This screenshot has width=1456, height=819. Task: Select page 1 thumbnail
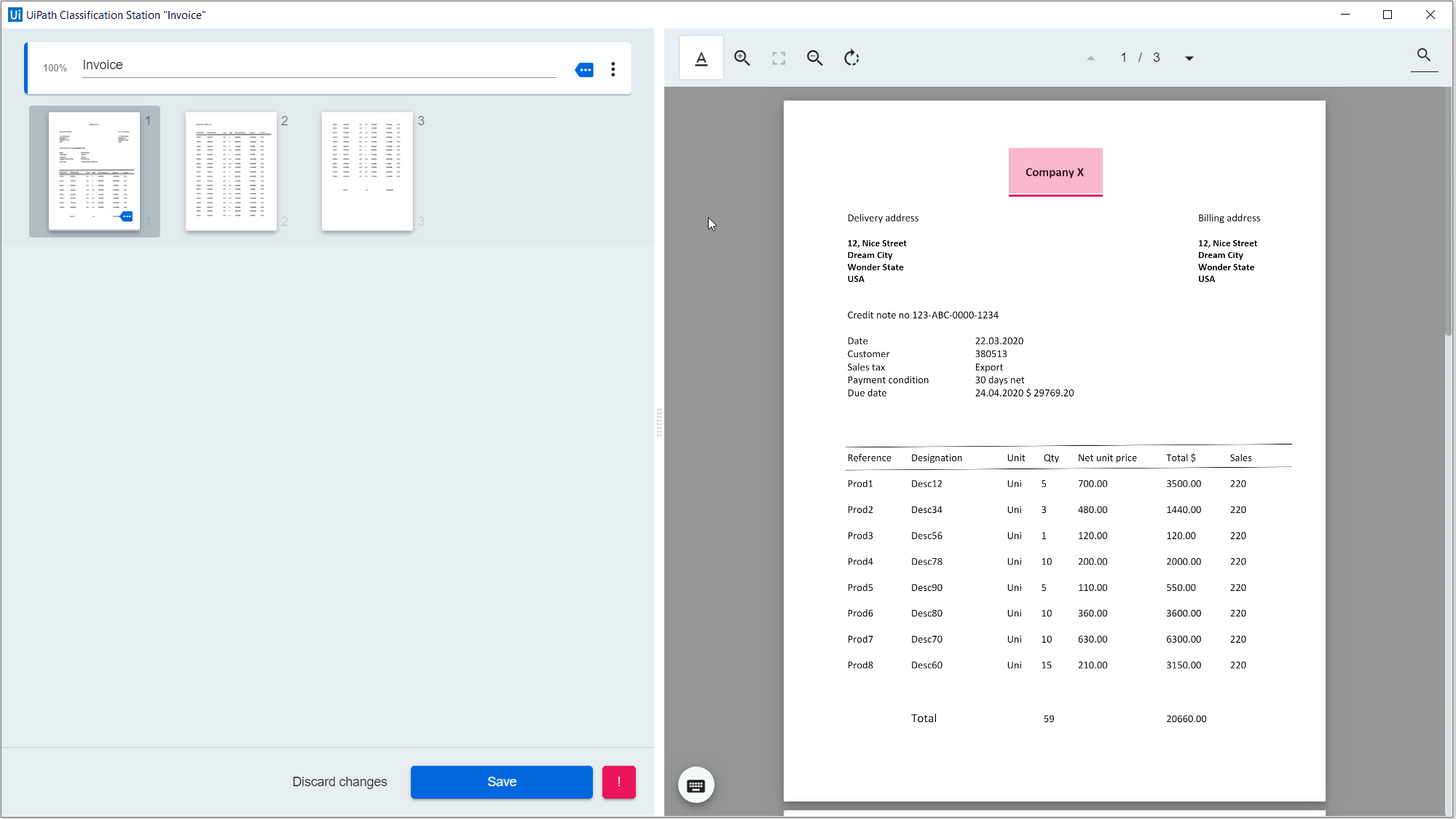tap(94, 171)
